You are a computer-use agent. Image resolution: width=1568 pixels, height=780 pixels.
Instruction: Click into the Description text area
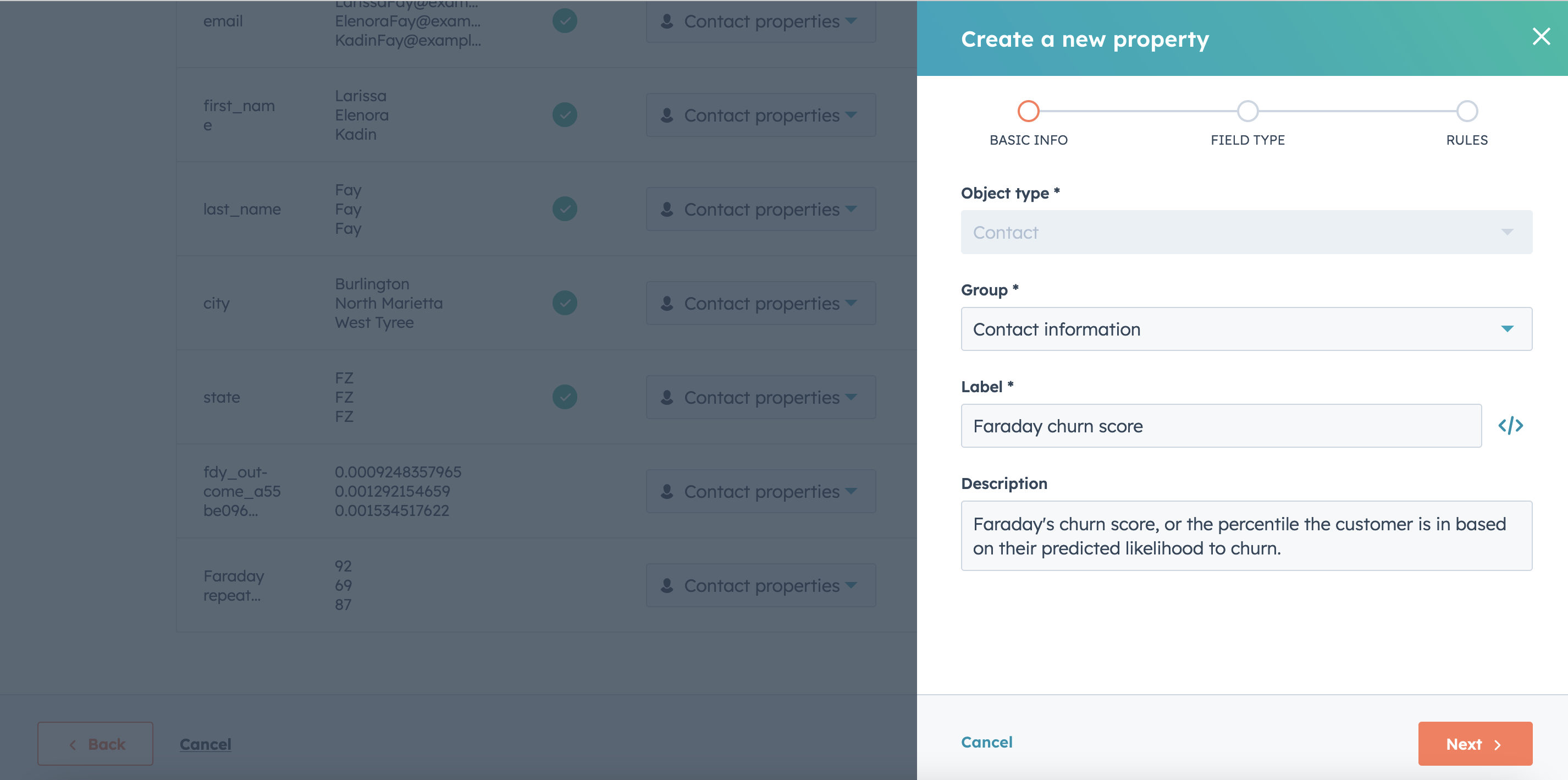[1246, 536]
